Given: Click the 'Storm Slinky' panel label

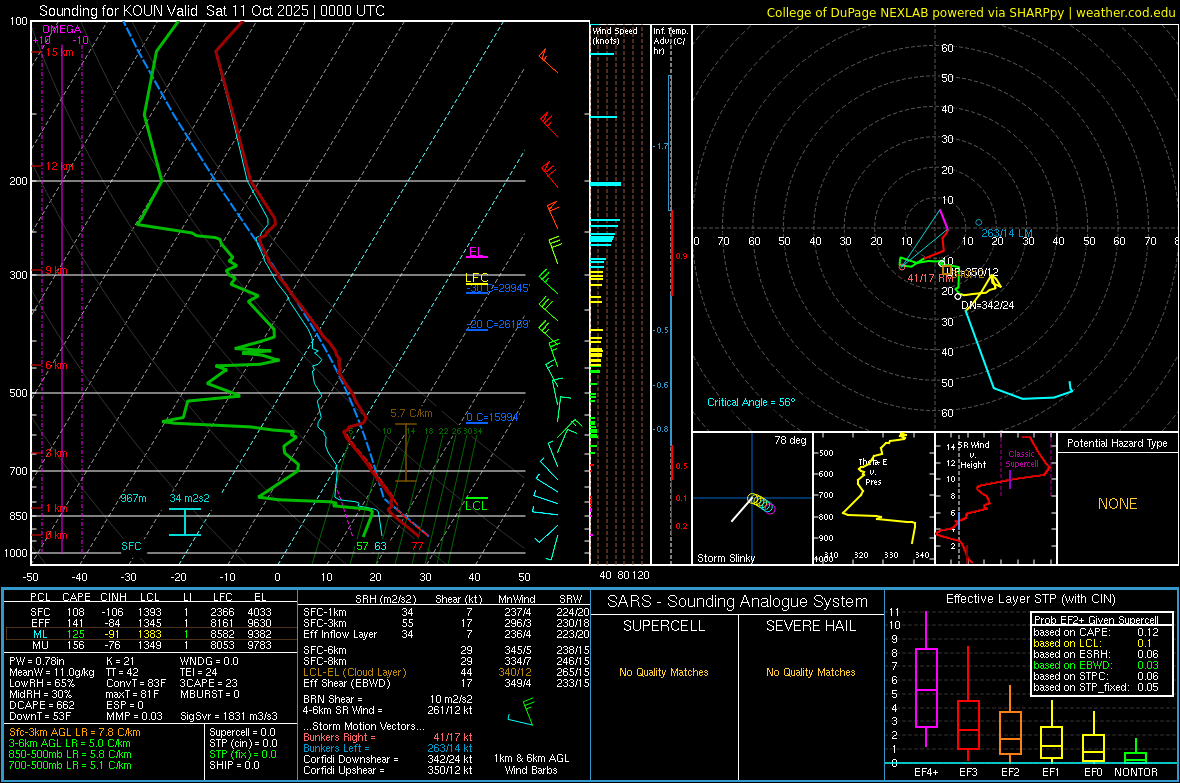Looking at the screenshot, I should pos(725,558).
